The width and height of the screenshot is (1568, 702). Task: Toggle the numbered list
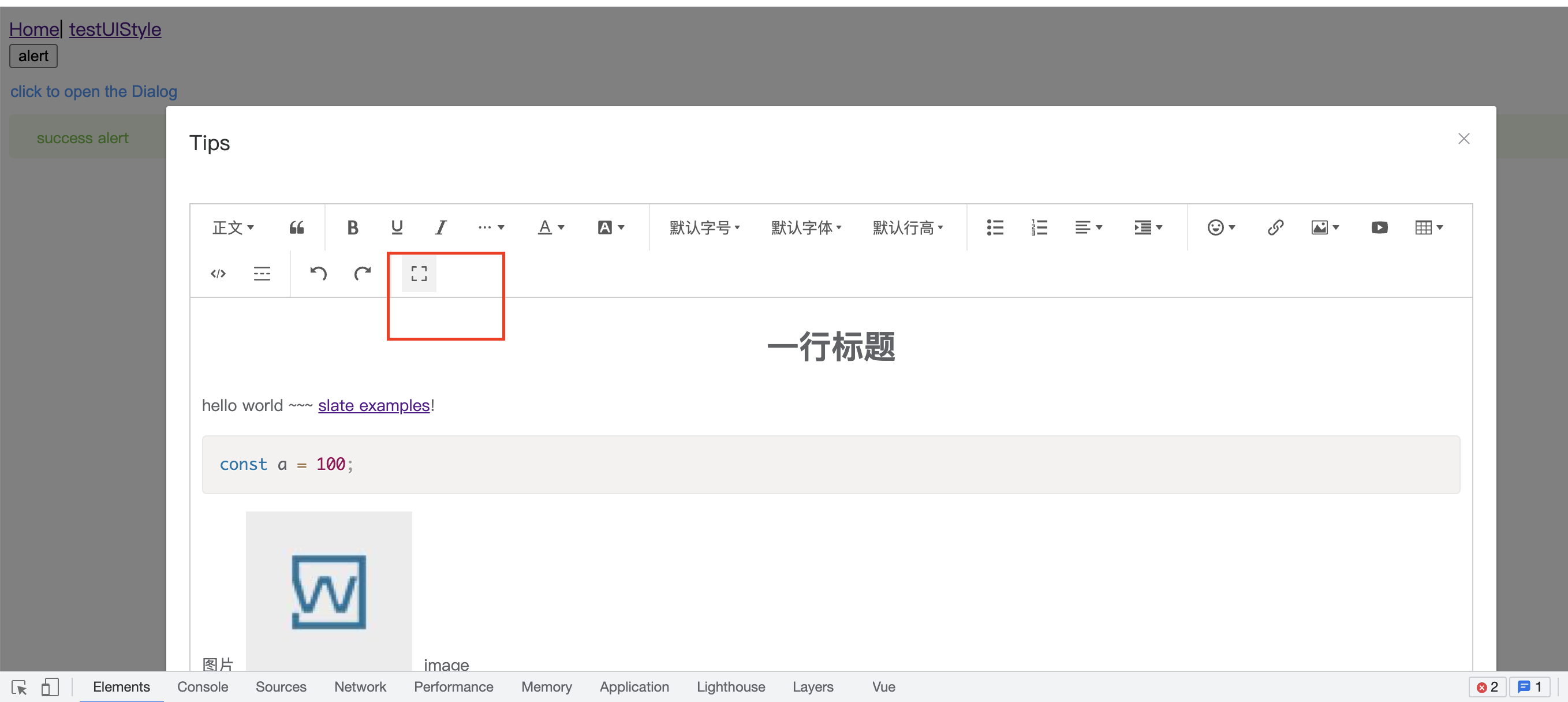tap(1039, 227)
